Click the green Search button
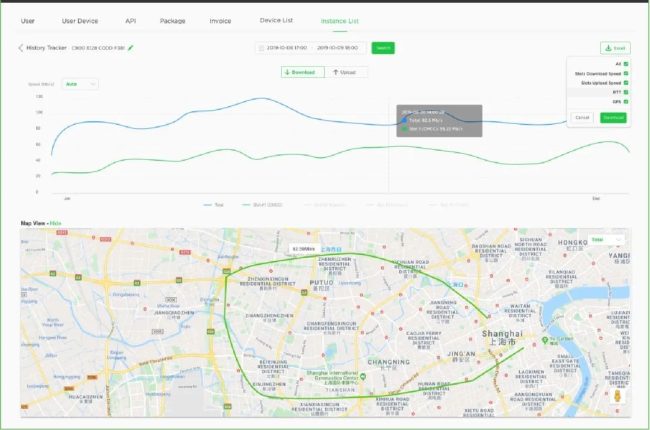Image resolution: width=650 pixels, height=430 pixels. coord(382,48)
